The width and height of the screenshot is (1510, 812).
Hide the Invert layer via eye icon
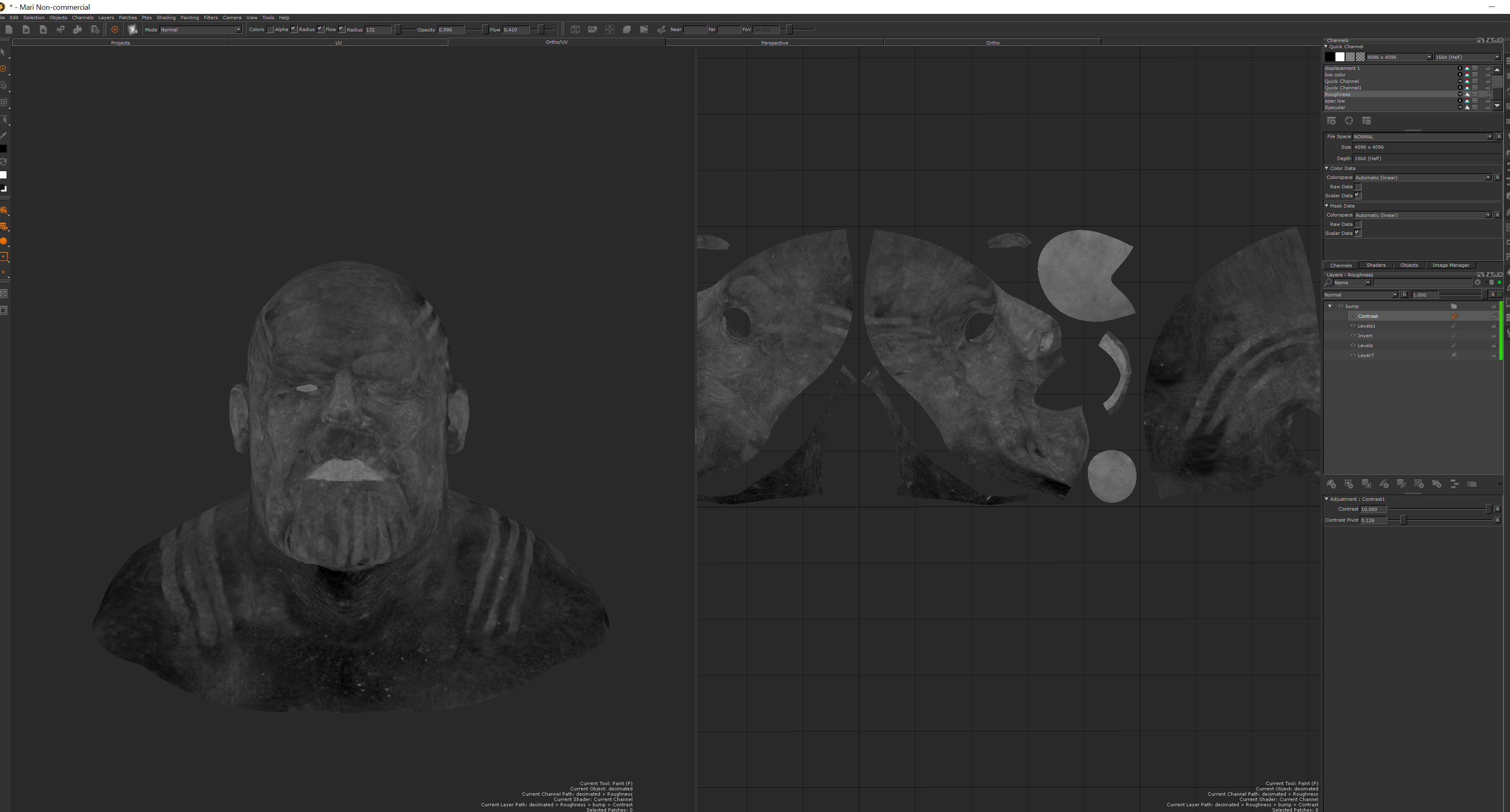coord(1353,336)
